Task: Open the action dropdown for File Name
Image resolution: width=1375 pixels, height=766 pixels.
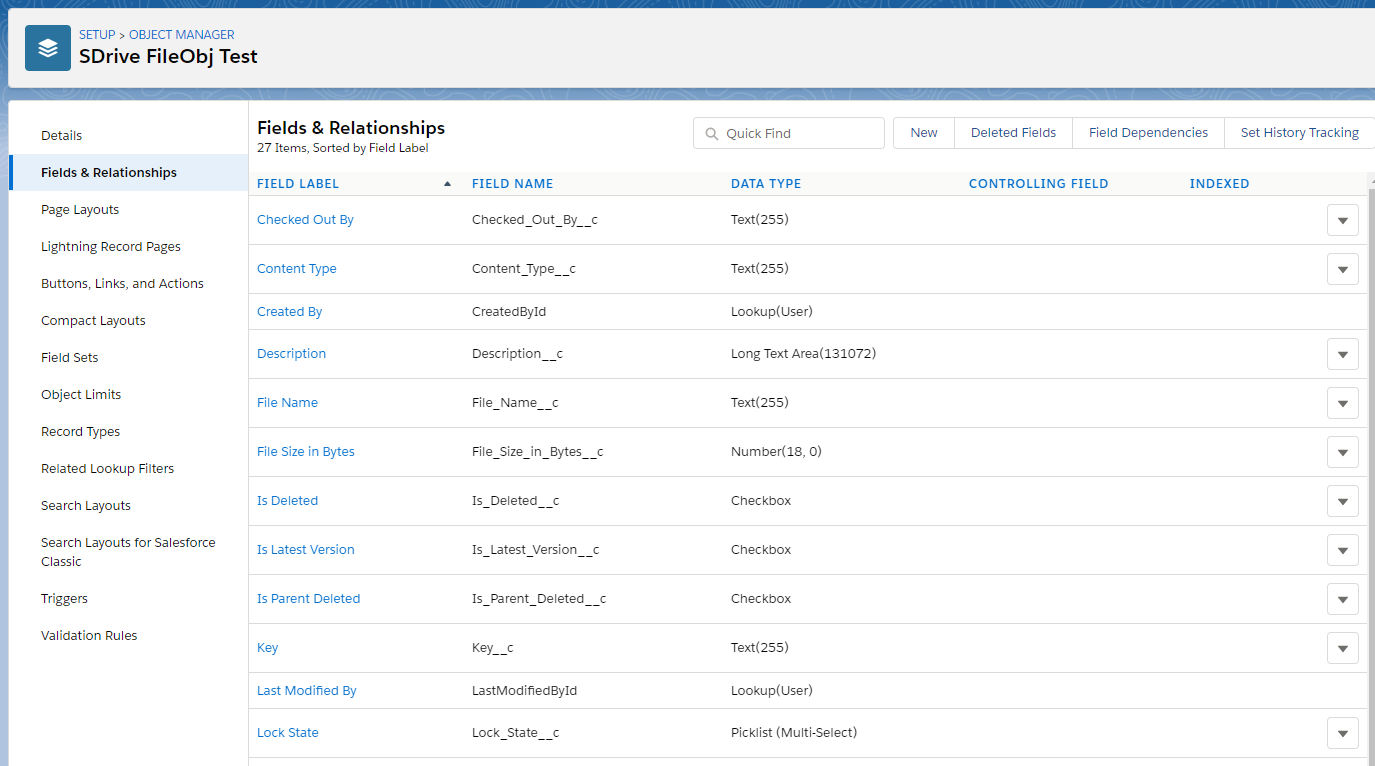Action: coord(1342,403)
